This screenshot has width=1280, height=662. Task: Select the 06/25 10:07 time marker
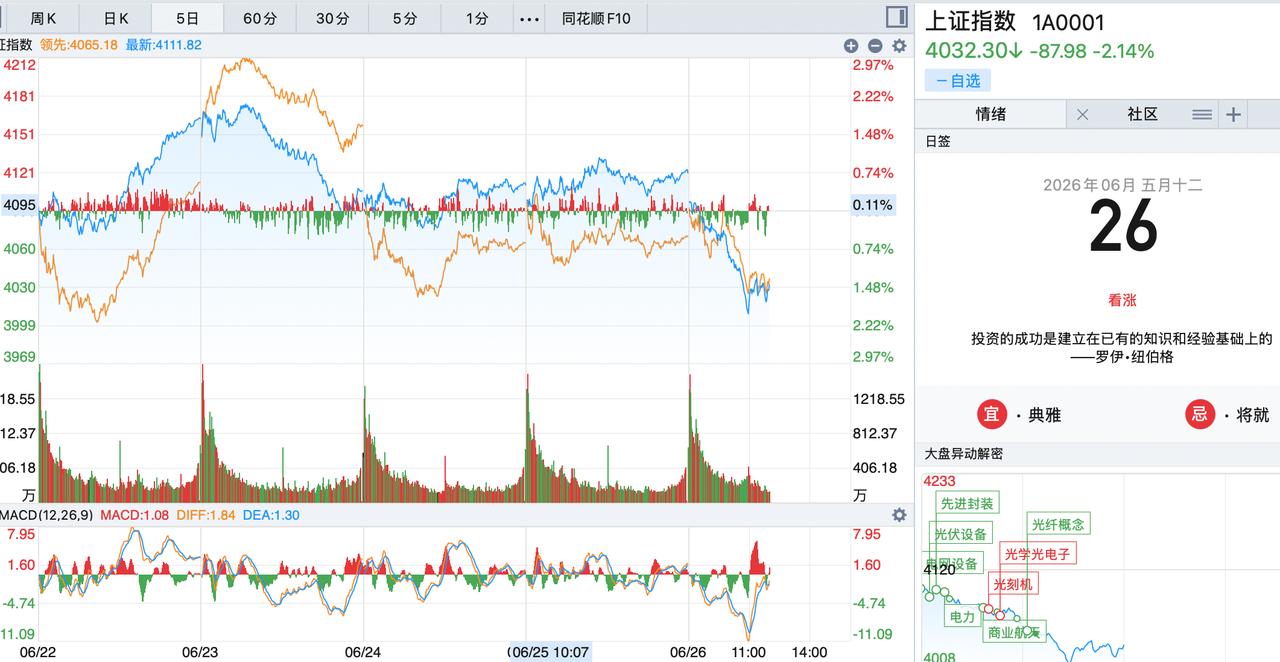549,652
